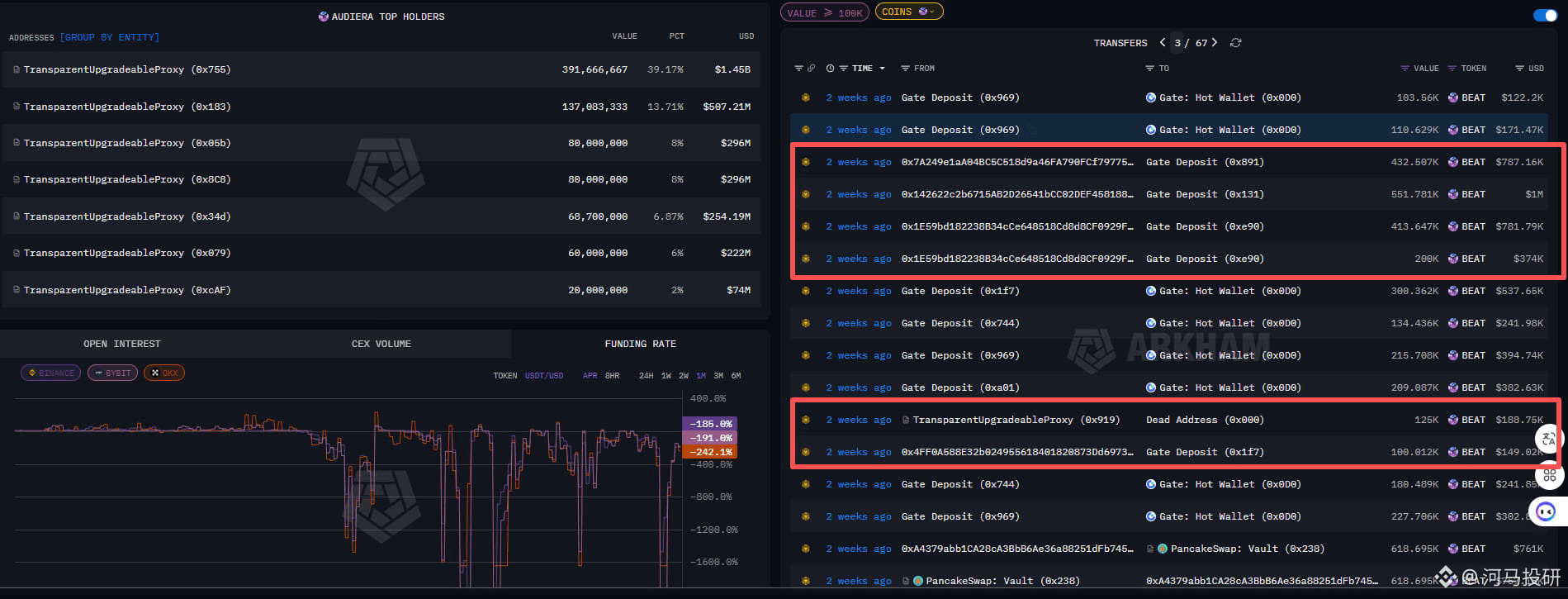
Task: Click the Audiera token logo in top holders title
Action: 324,17
